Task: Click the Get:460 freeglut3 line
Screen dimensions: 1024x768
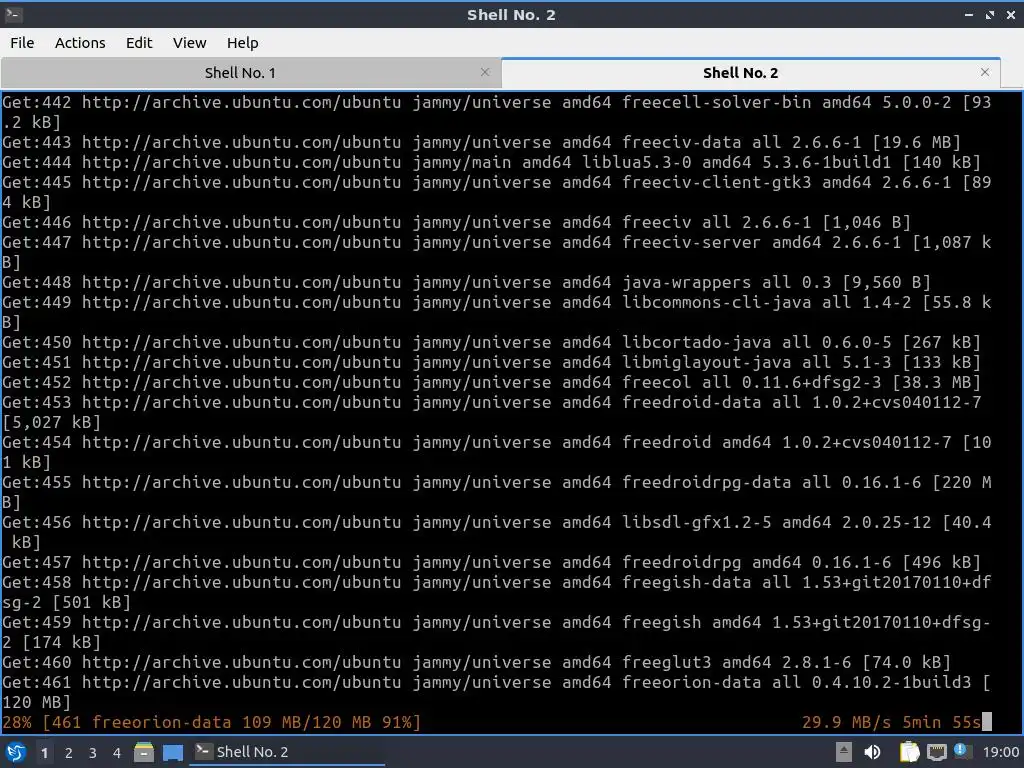Action: coord(476,662)
